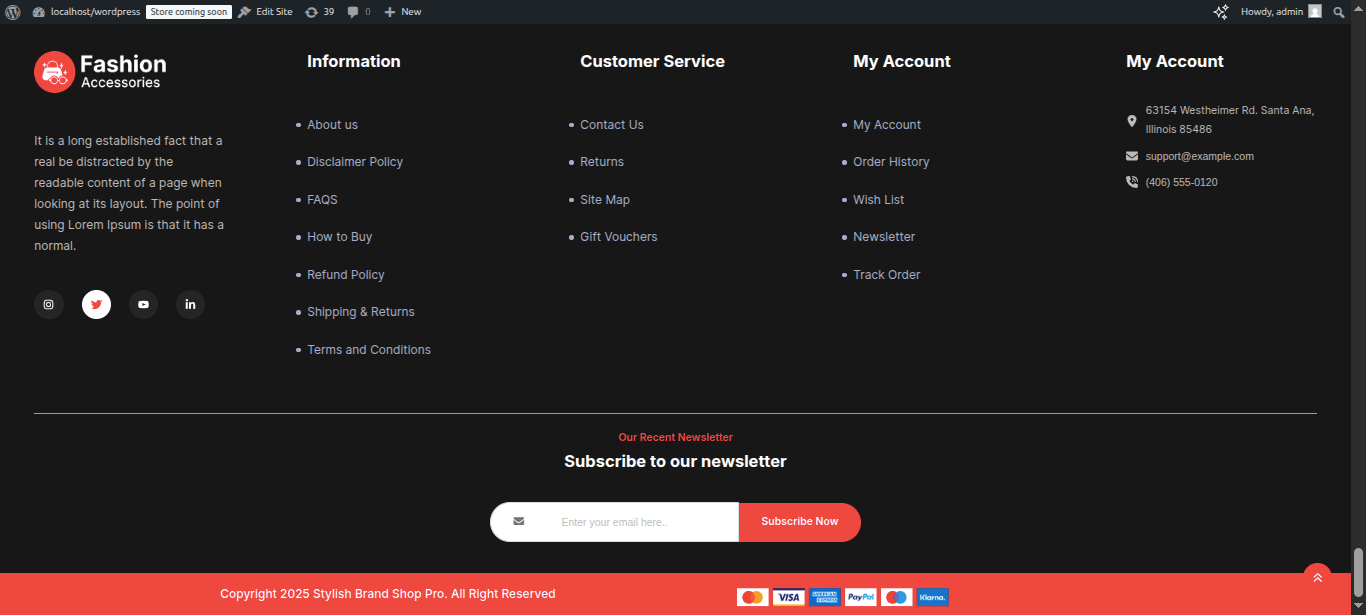Screen dimensions: 1366x615
Task: Open the Twitter social icon
Action: [x=96, y=305]
